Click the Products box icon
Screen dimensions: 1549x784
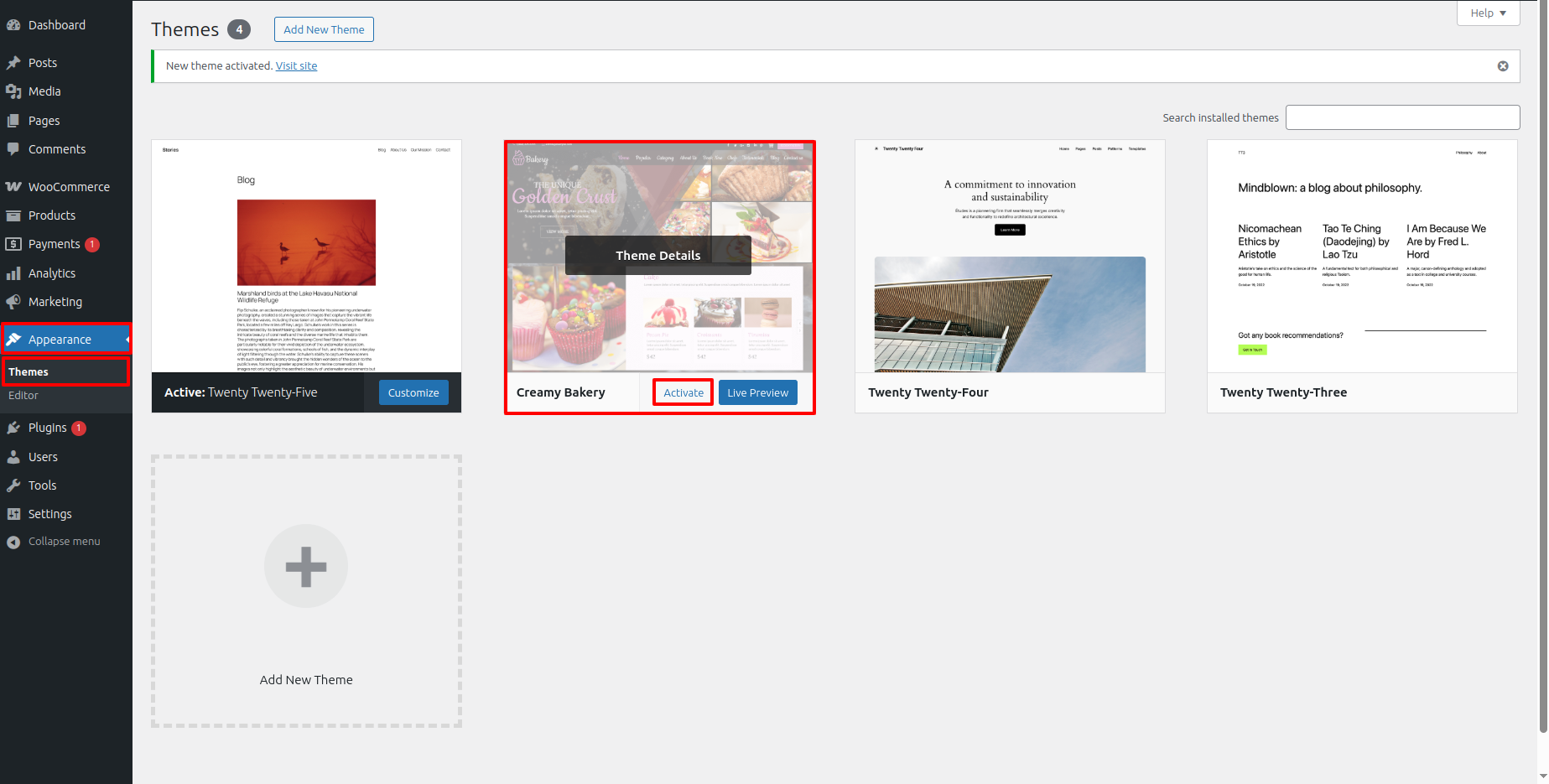pyautogui.click(x=13, y=215)
